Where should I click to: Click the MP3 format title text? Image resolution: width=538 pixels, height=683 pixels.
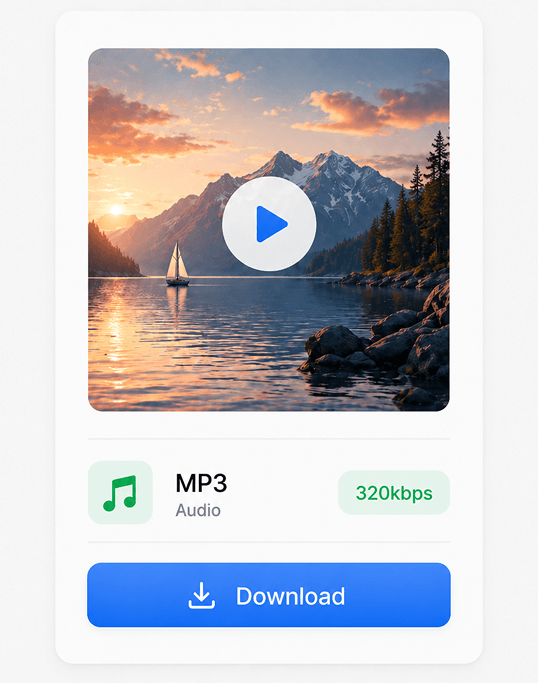pyautogui.click(x=201, y=483)
